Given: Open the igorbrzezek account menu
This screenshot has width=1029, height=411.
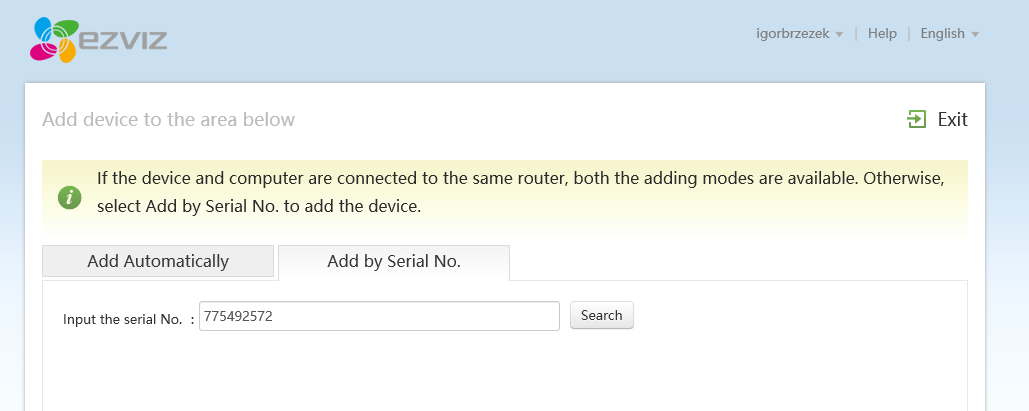Looking at the screenshot, I should tap(793, 33).
